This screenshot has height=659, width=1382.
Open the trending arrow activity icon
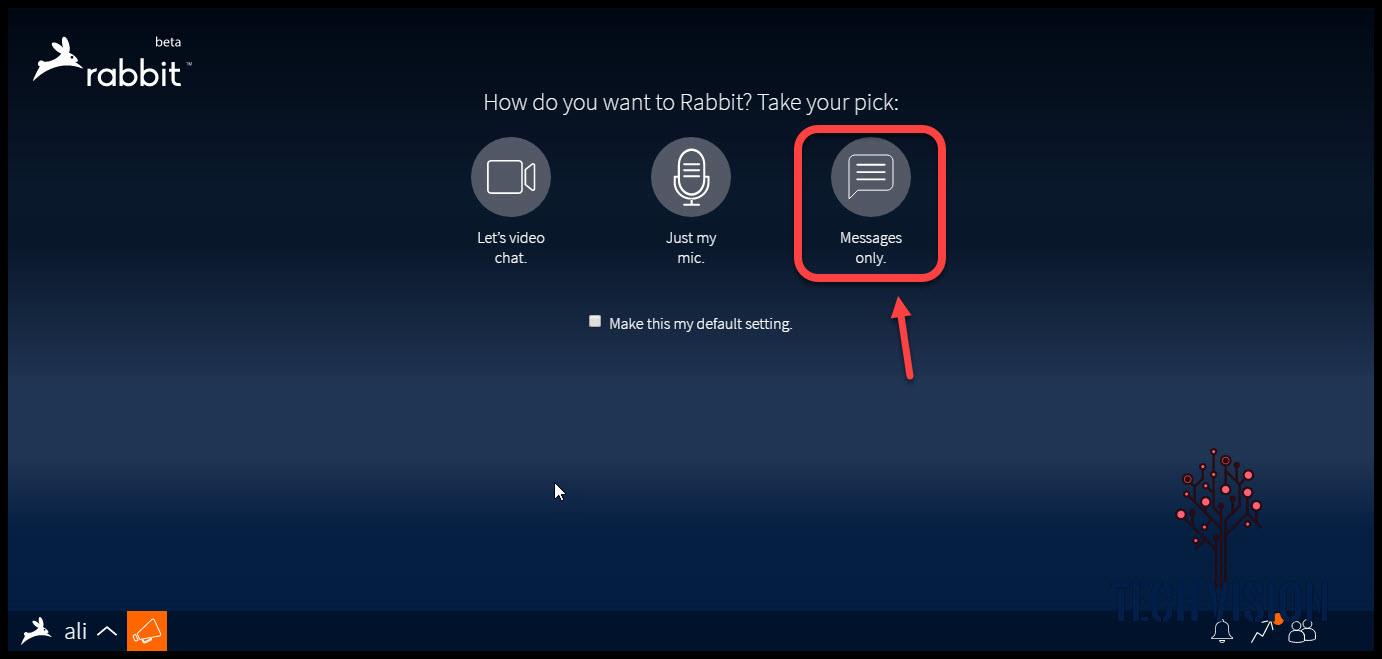tap(1263, 631)
